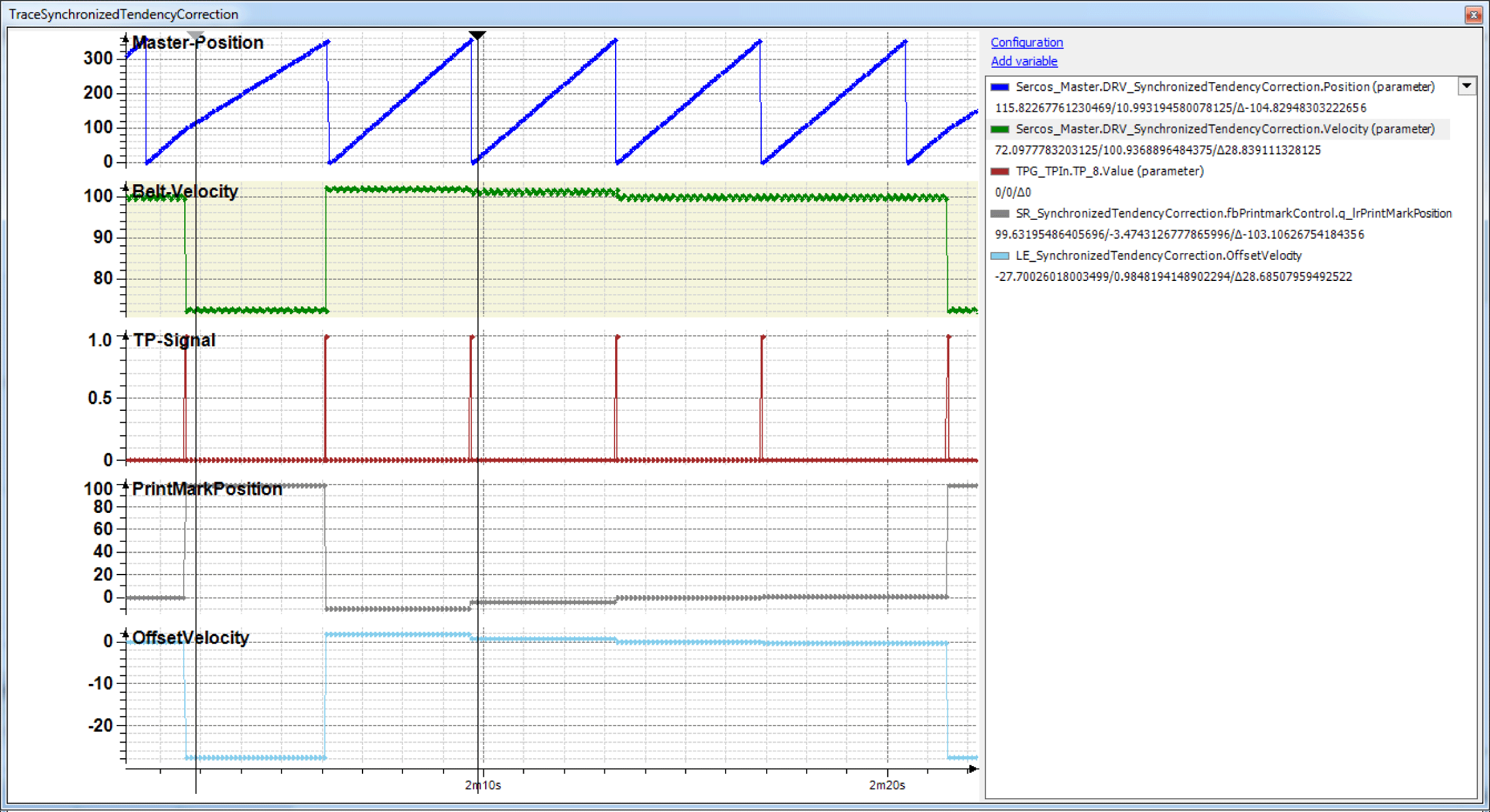Click the Add variable link
Viewport: 1490px width, 812px height.
[x=1024, y=61]
